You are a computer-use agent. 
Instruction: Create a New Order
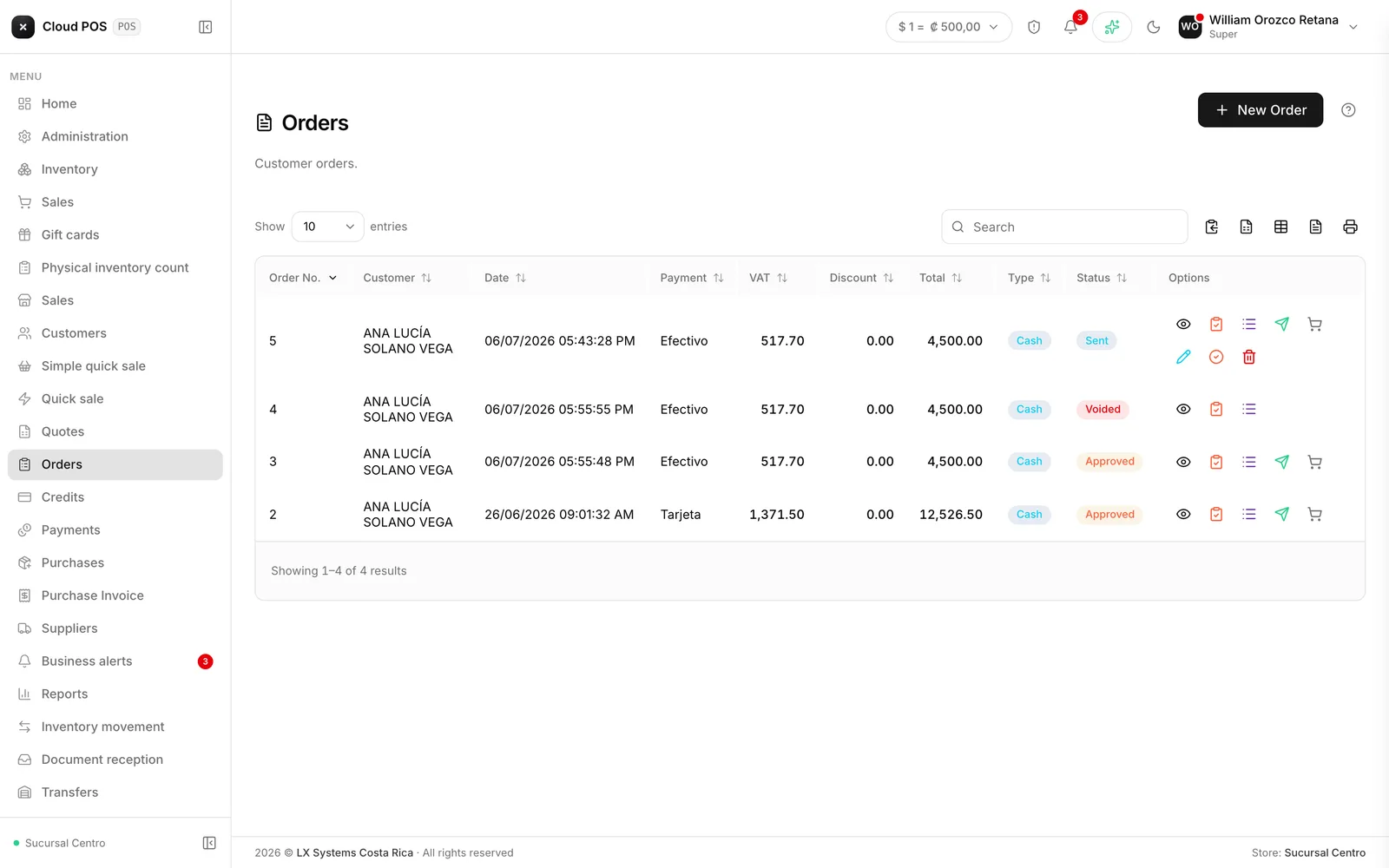[x=1261, y=110]
